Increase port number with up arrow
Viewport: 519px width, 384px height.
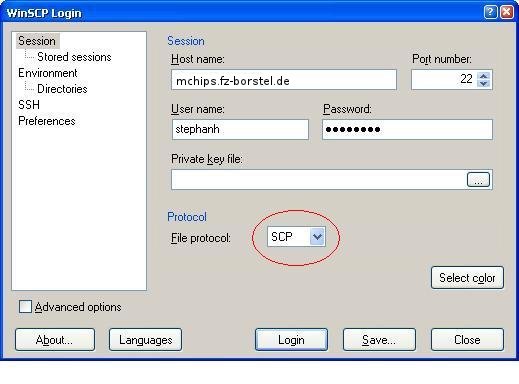[484, 76]
